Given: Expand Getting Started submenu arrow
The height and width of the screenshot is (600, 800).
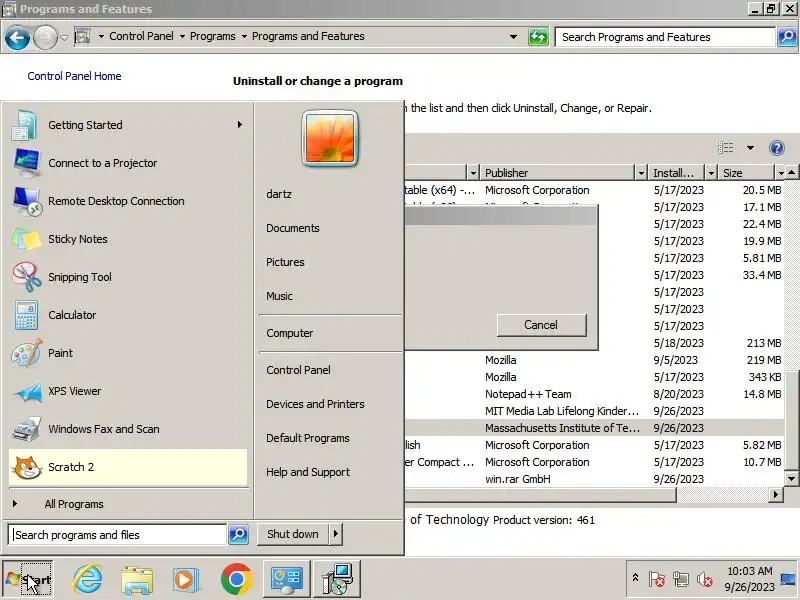Looking at the screenshot, I should click(240, 125).
